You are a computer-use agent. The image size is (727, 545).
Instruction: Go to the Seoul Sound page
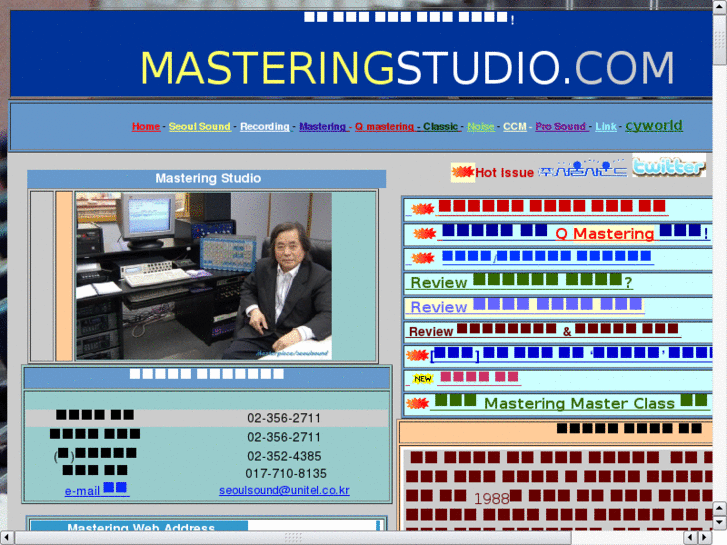coord(199,126)
